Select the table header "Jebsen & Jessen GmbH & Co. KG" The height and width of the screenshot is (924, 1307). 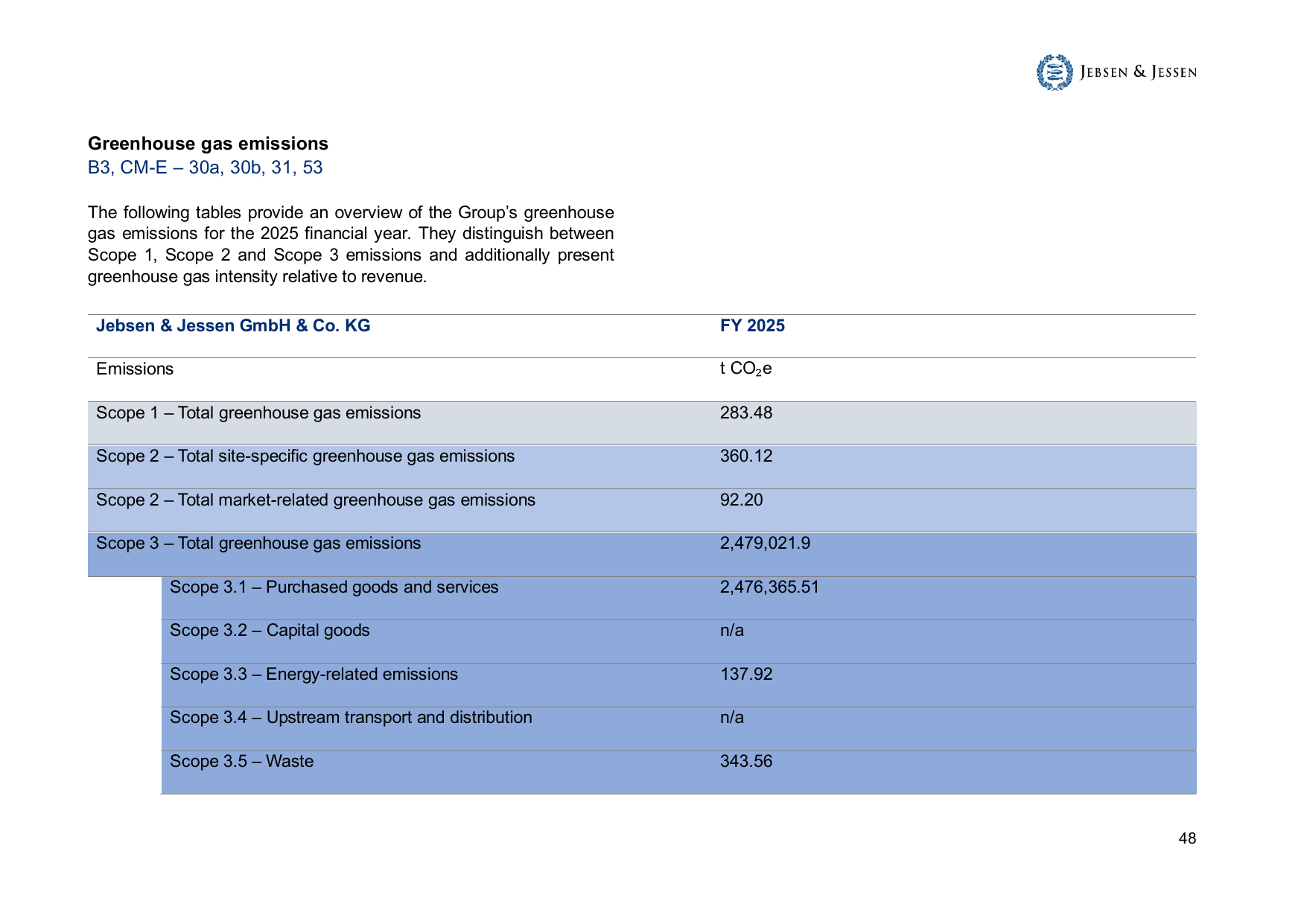coord(233,325)
